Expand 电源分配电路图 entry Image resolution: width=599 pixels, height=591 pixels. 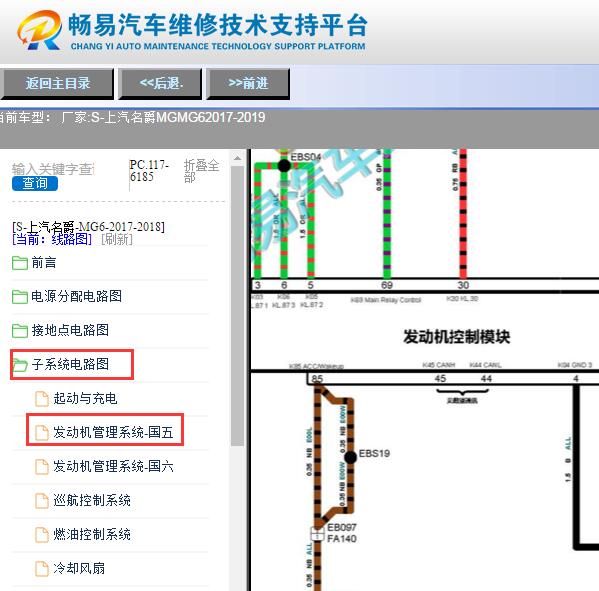click(76, 296)
